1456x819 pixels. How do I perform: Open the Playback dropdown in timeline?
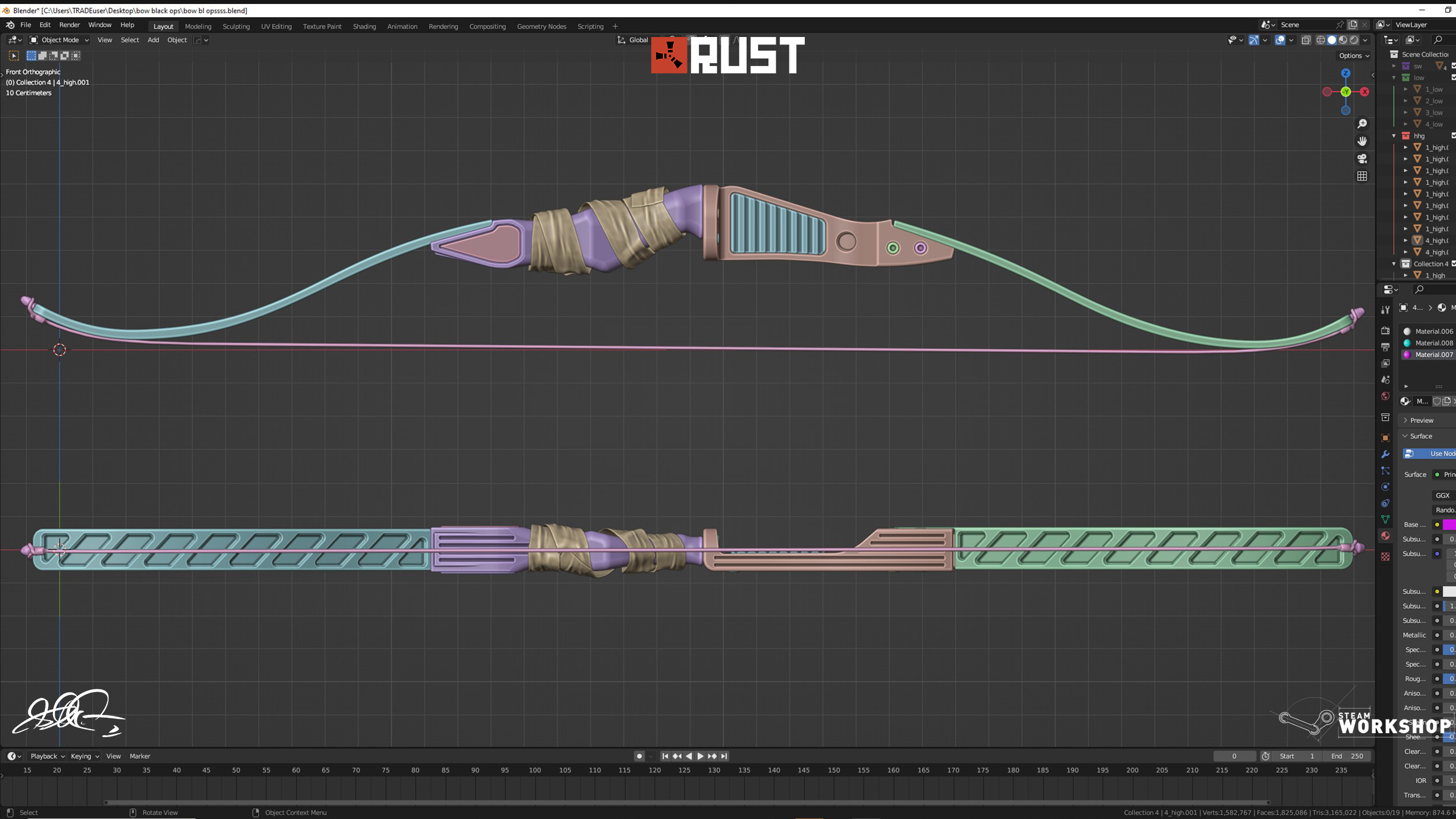(47, 756)
